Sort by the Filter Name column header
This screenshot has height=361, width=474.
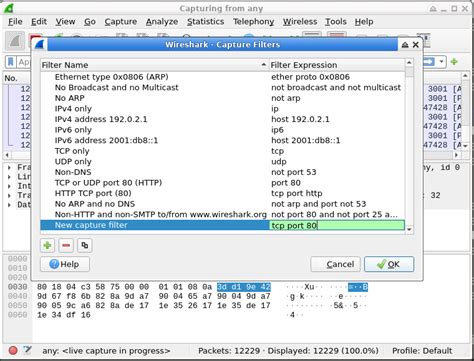click(x=154, y=65)
